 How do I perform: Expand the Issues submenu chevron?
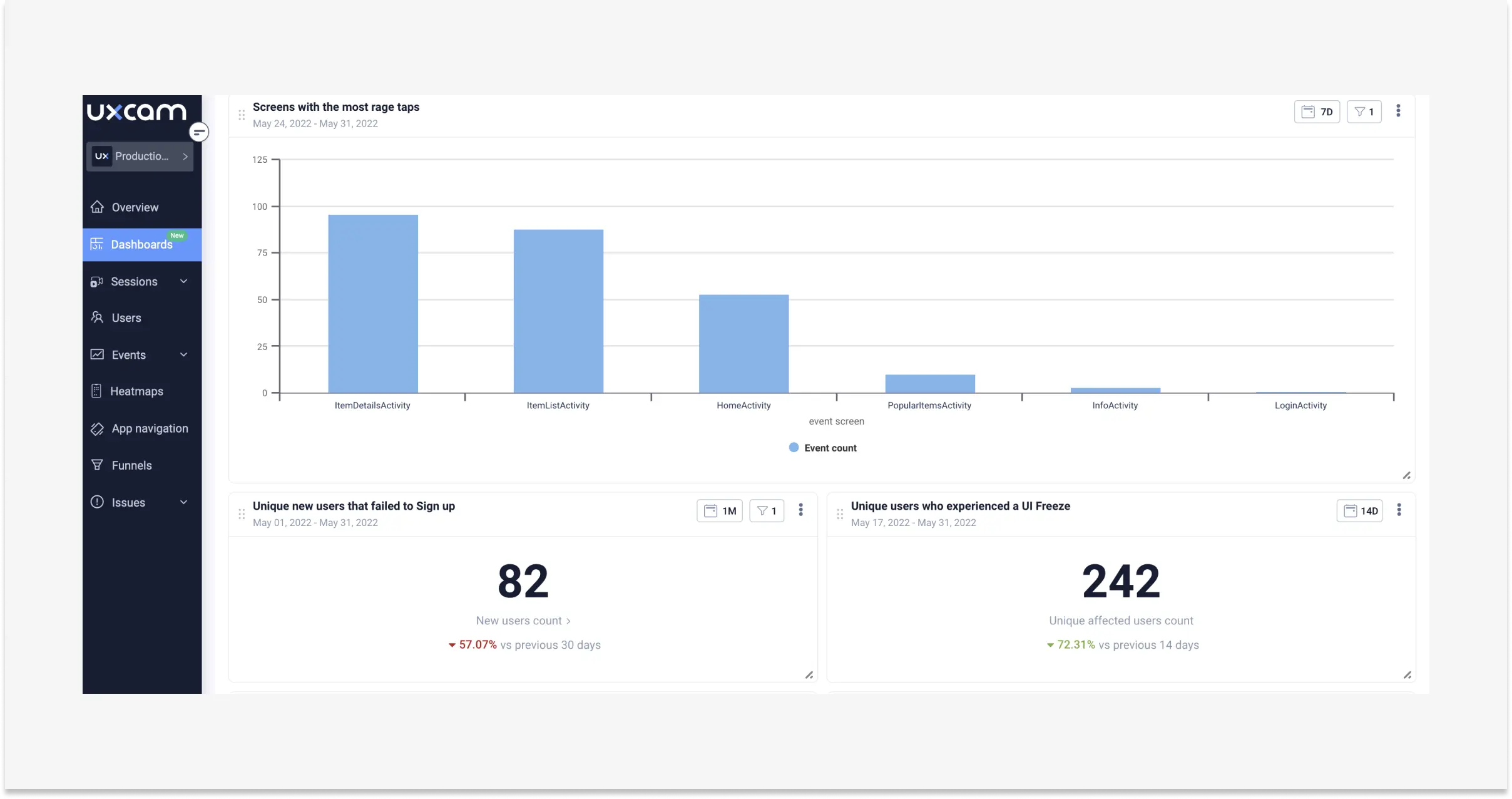pos(184,503)
